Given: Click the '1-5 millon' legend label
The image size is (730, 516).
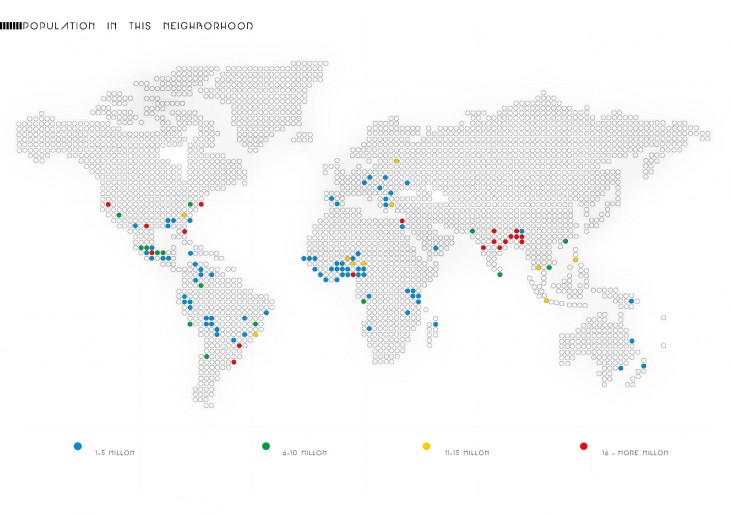Looking at the screenshot, I should (115, 453).
